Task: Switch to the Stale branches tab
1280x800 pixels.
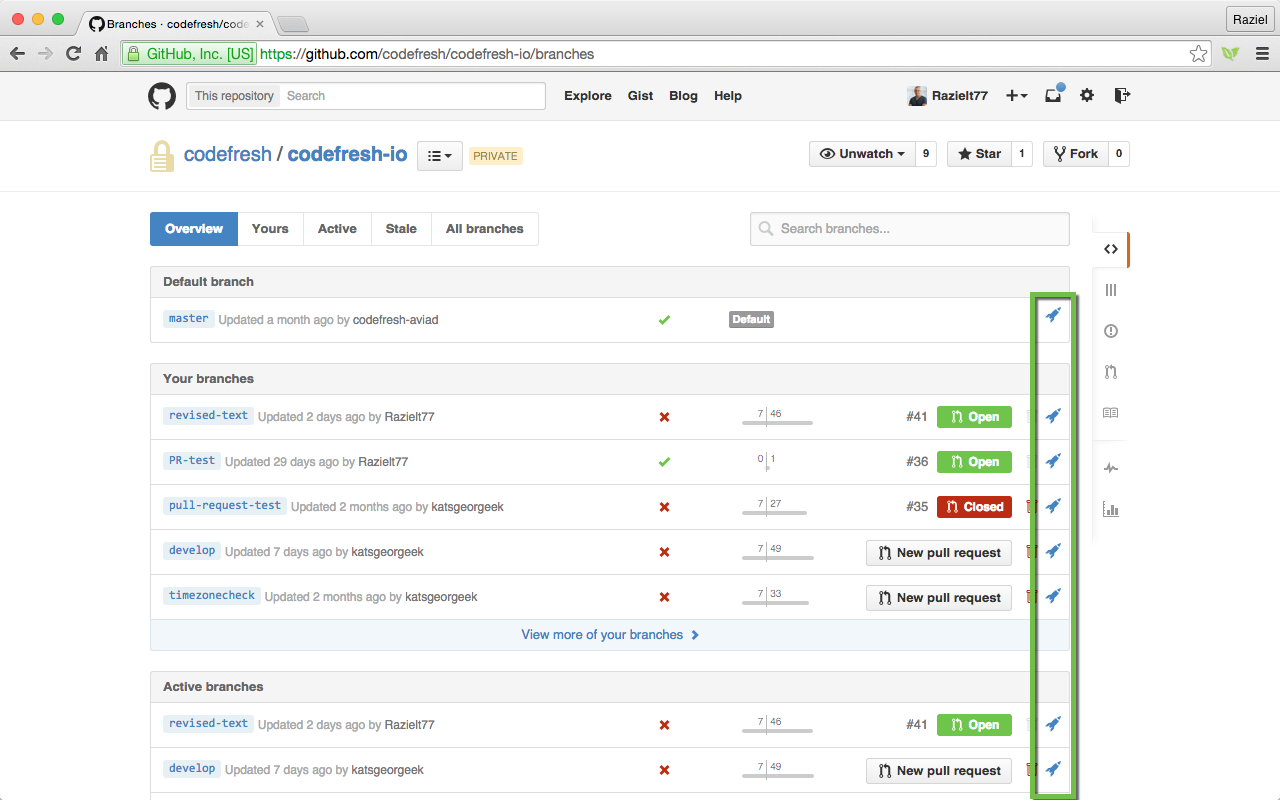Action: (x=401, y=229)
